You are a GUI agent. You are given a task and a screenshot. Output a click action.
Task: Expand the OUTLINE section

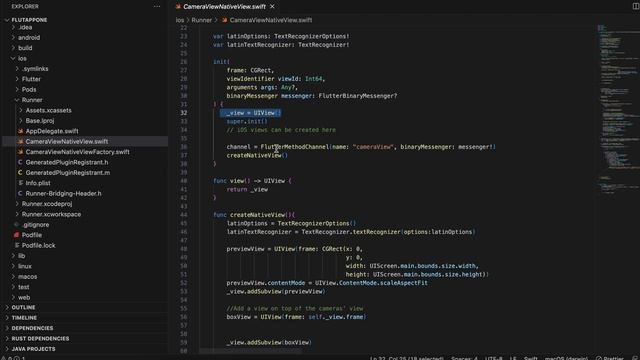click(x=23, y=307)
